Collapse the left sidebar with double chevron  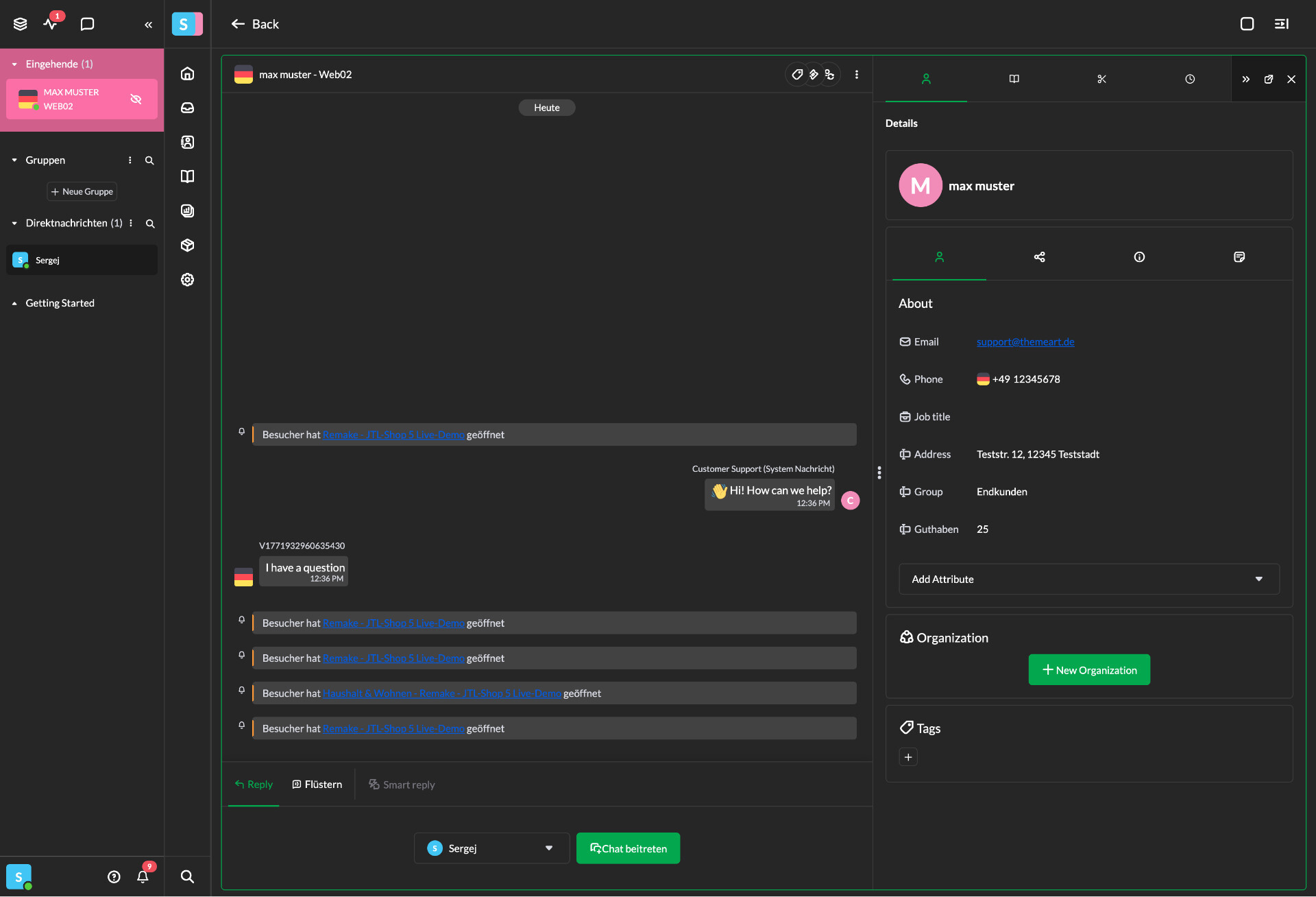click(148, 25)
